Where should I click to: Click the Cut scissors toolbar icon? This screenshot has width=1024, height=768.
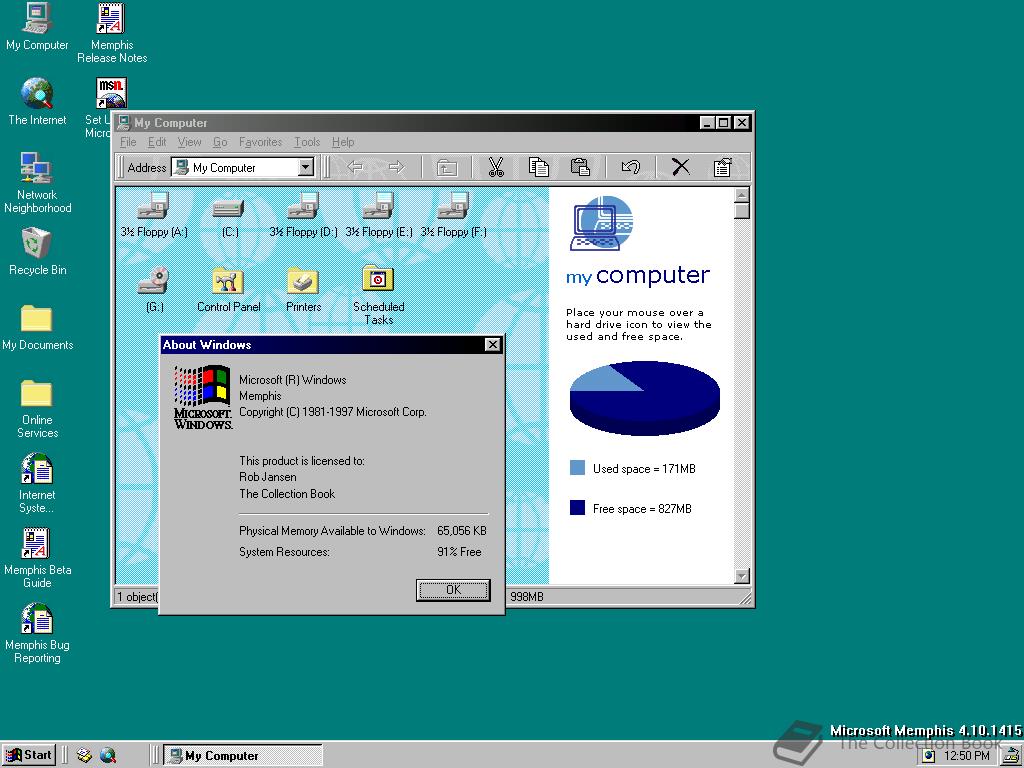(x=496, y=167)
